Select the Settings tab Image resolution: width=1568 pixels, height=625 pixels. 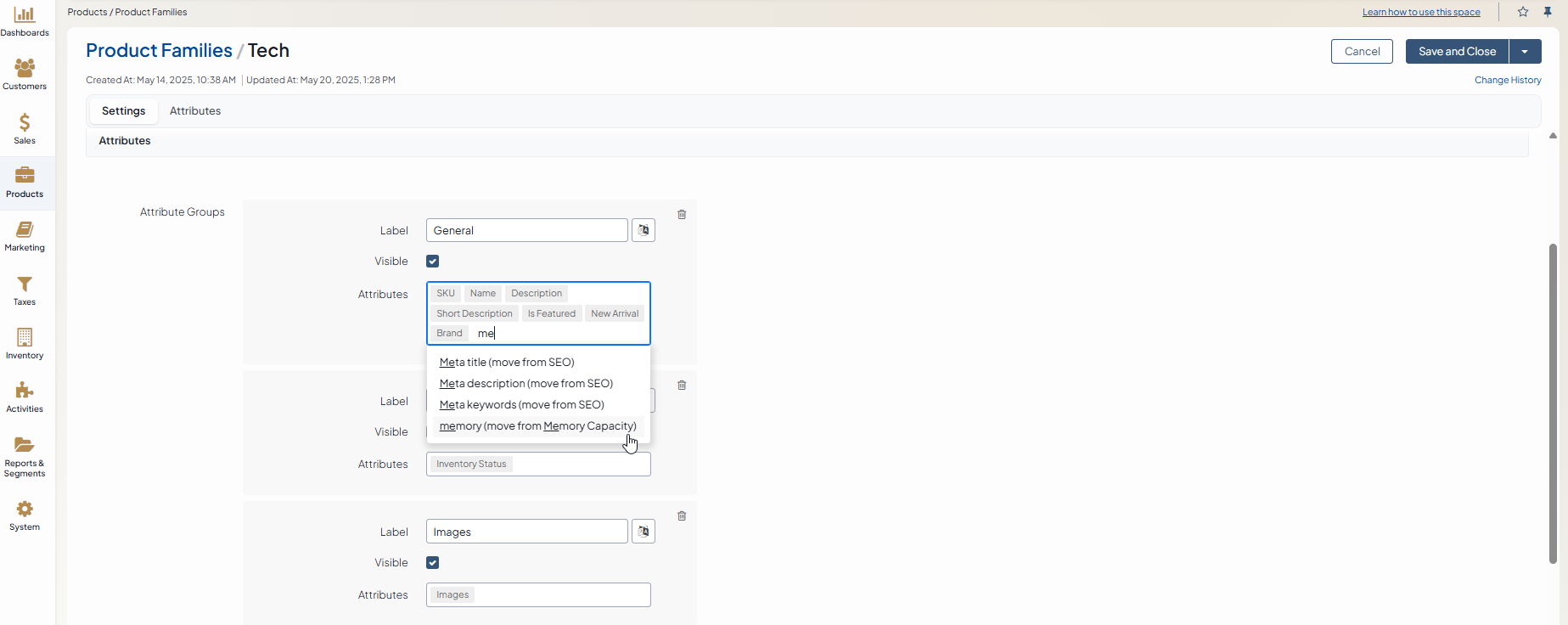[124, 111]
